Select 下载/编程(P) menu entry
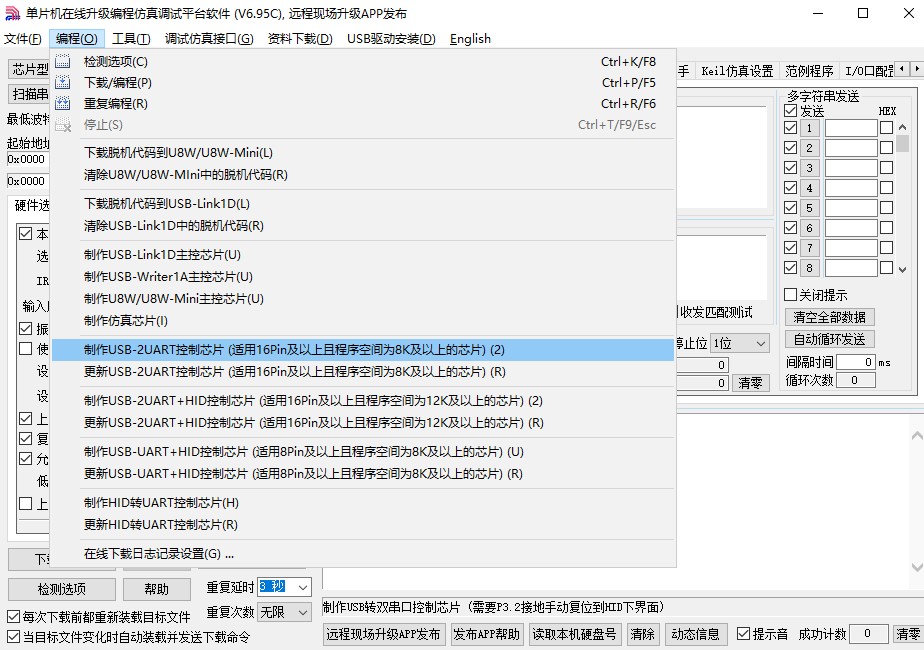924x650 pixels. pyautogui.click(x=363, y=83)
